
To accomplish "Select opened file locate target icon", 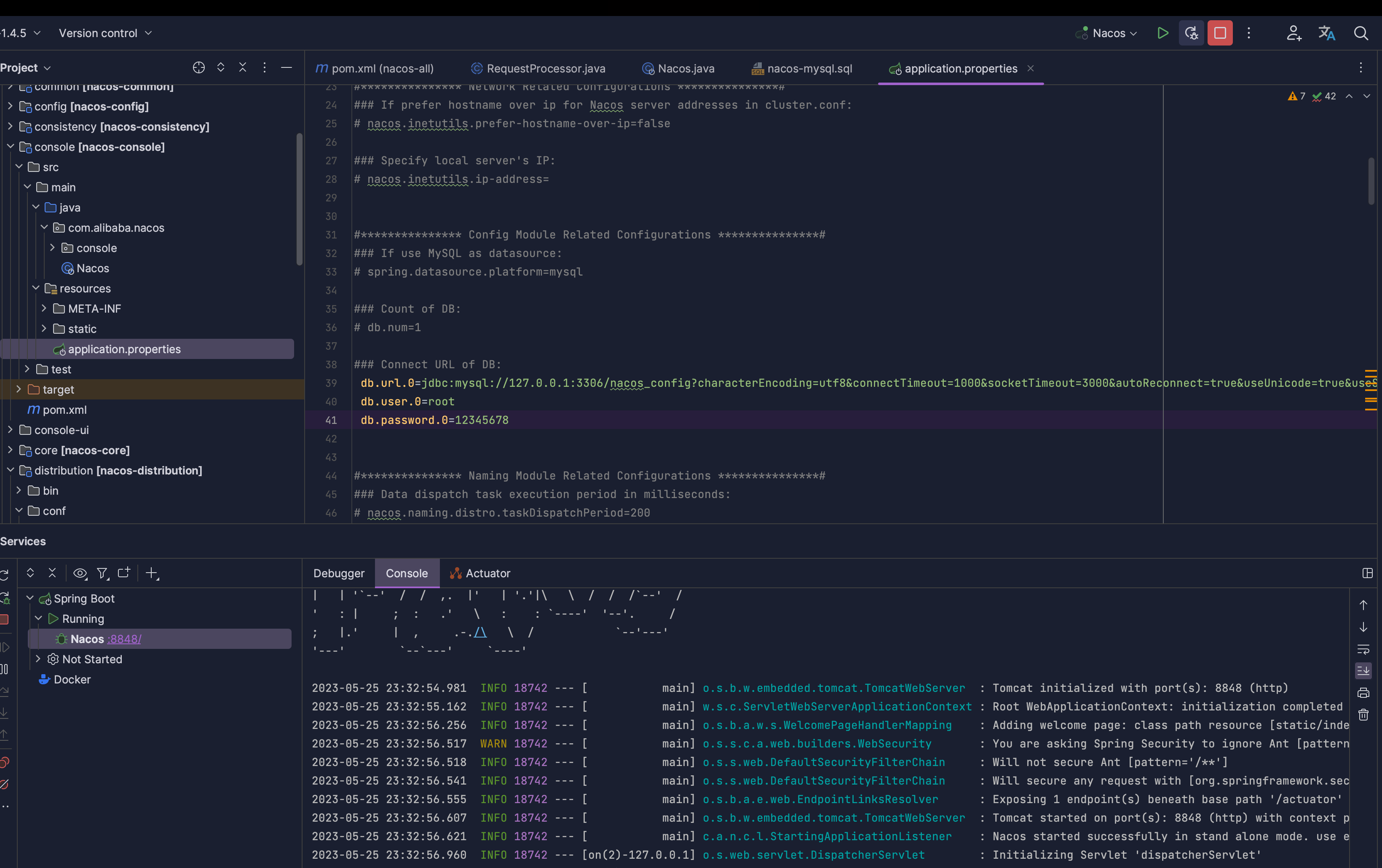I will 198,68.
